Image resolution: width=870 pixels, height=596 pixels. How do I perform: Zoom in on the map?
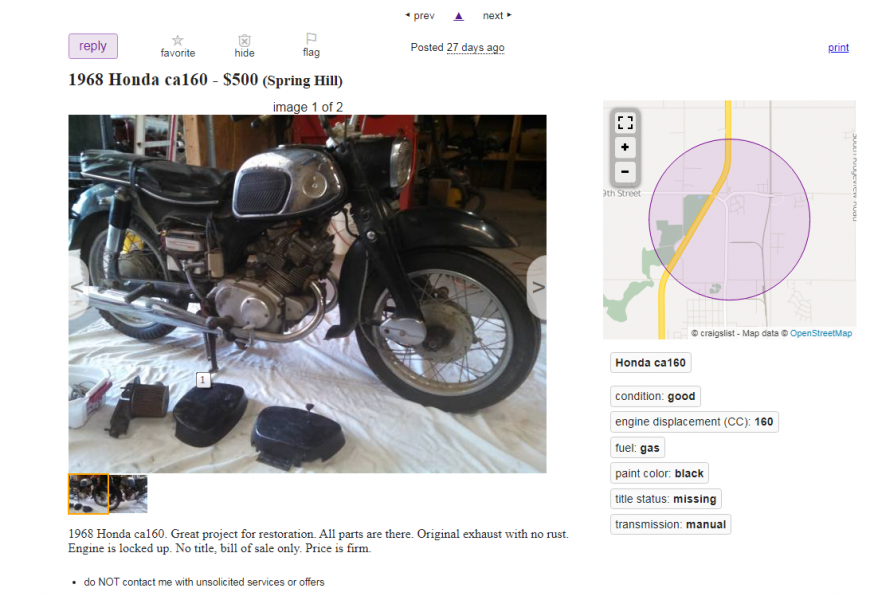625,147
